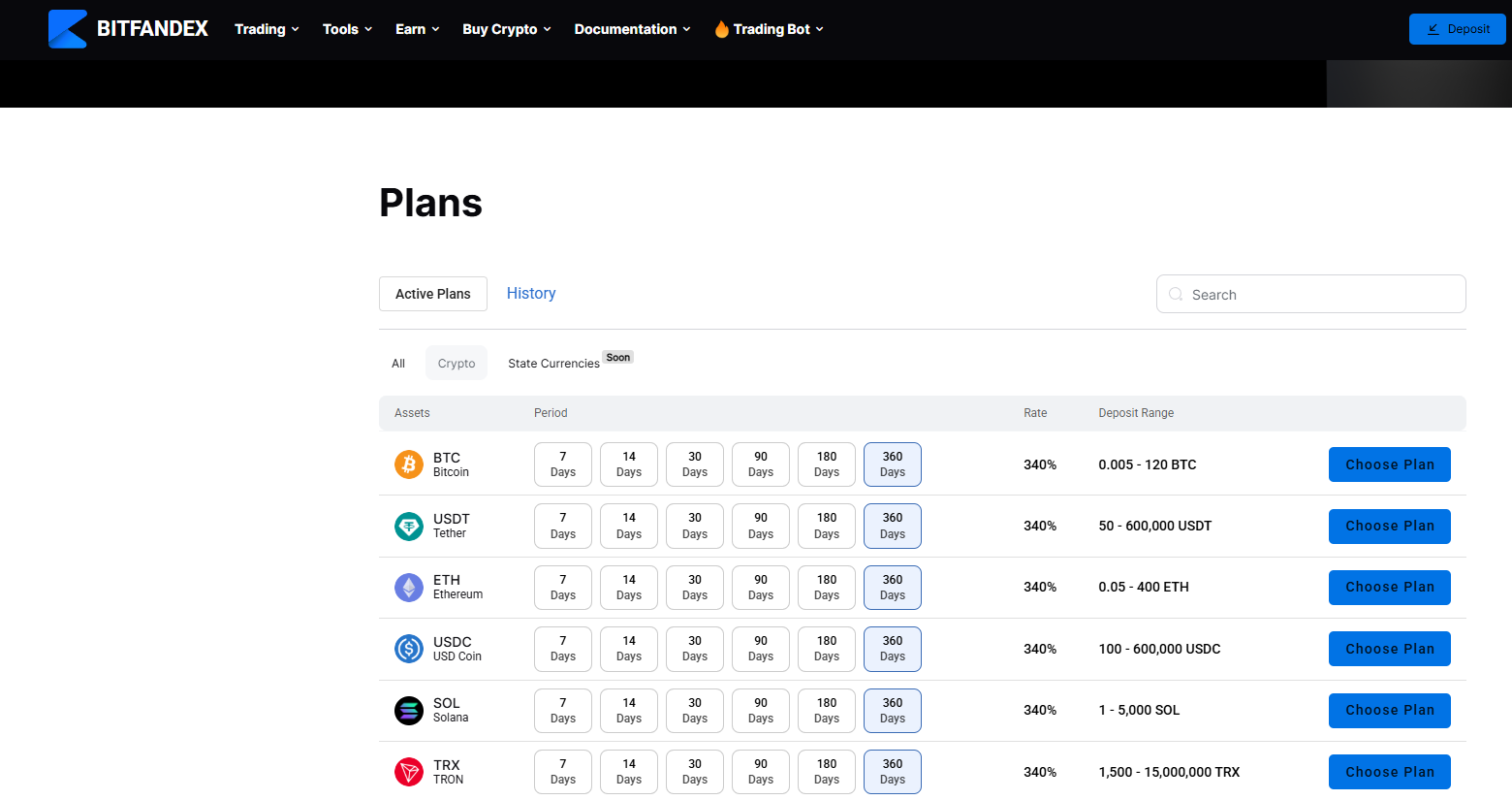Click the 100 - 600,000 USDC range
The height and width of the screenshot is (800, 1512).
pos(1159,649)
